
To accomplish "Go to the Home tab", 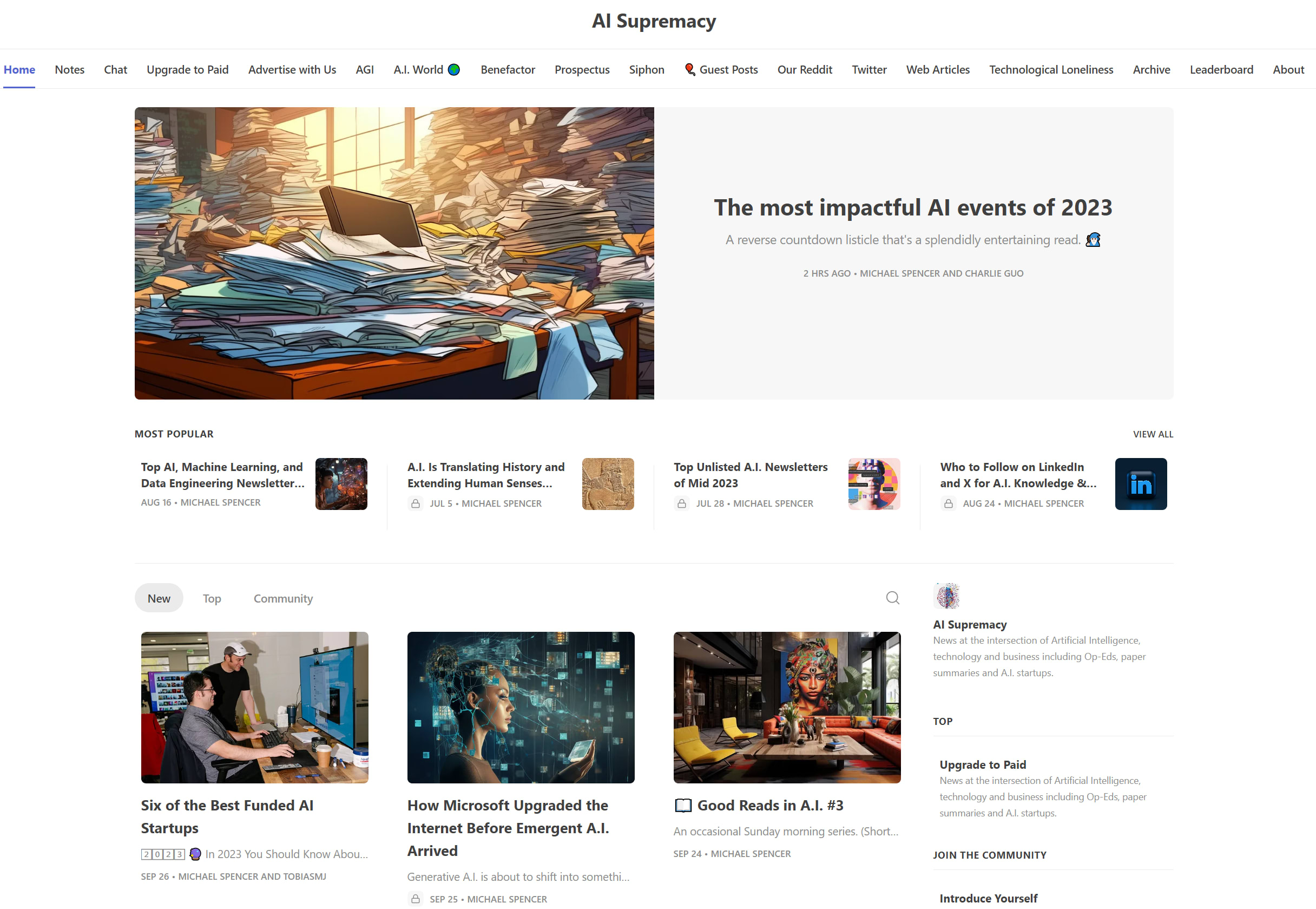I will tap(19, 69).
